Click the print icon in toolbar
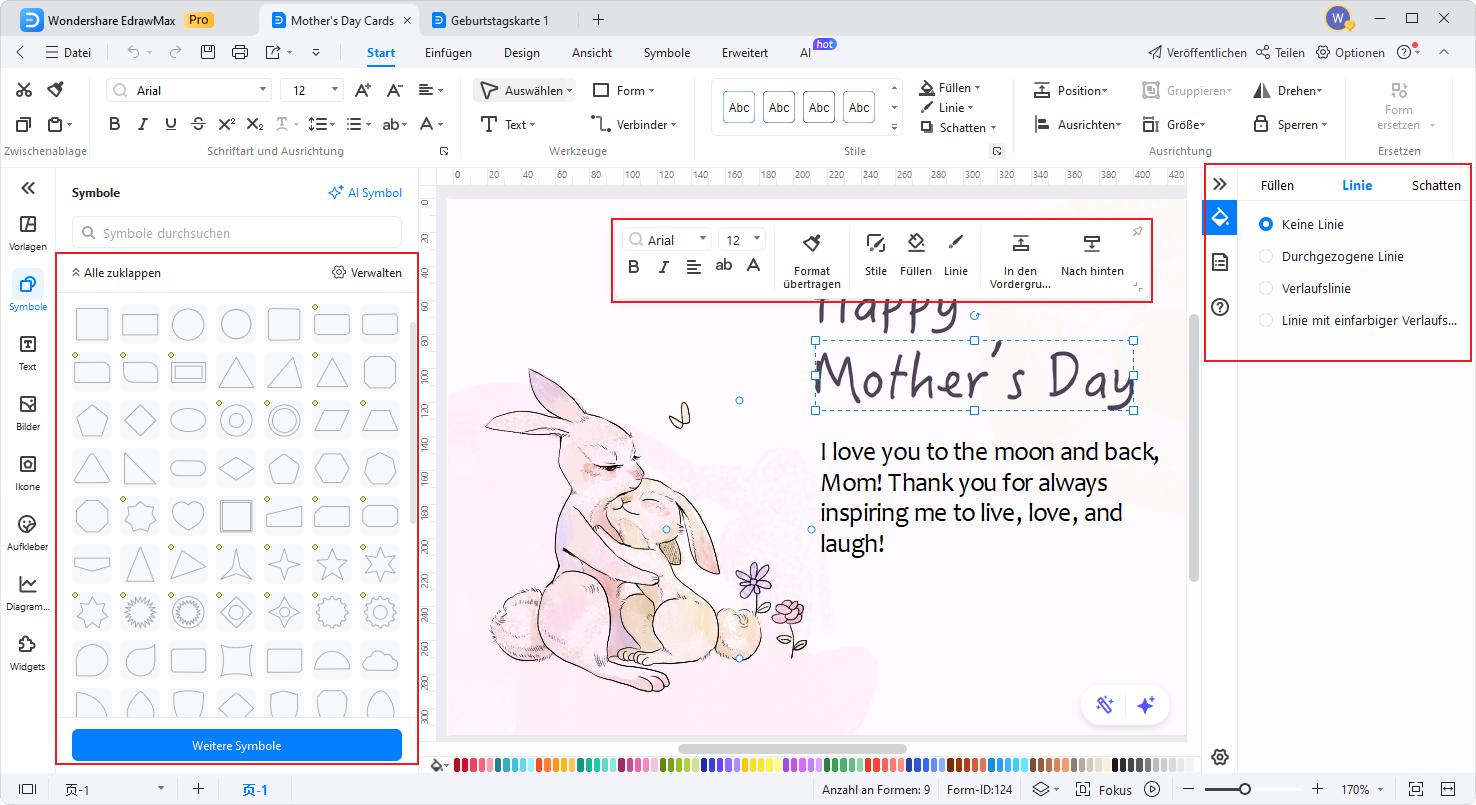 click(x=240, y=53)
